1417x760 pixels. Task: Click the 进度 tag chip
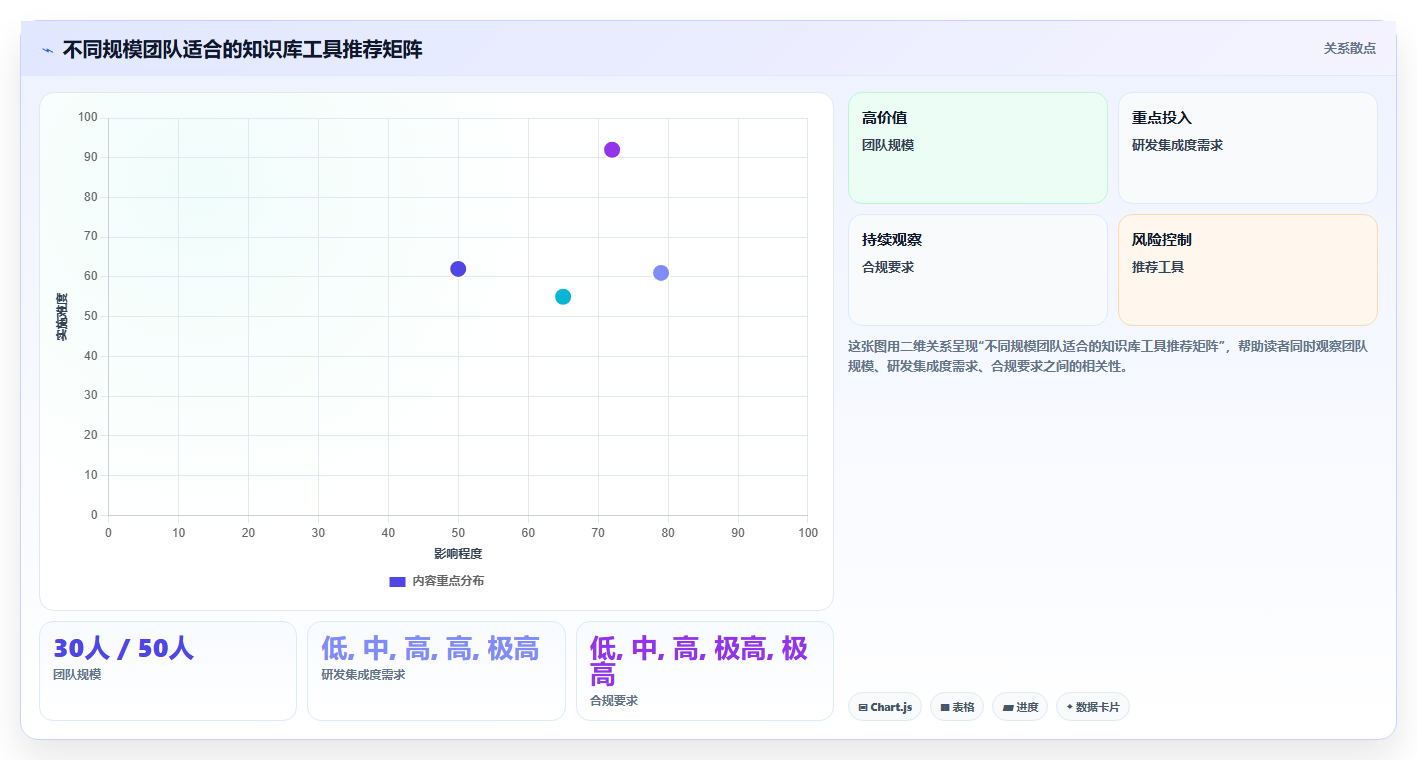coord(1020,707)
